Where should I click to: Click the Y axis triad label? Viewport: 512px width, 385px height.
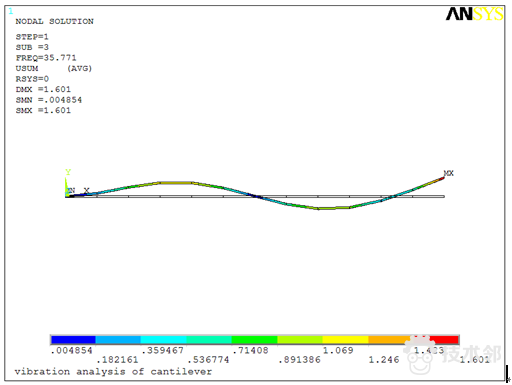(68, 172)
